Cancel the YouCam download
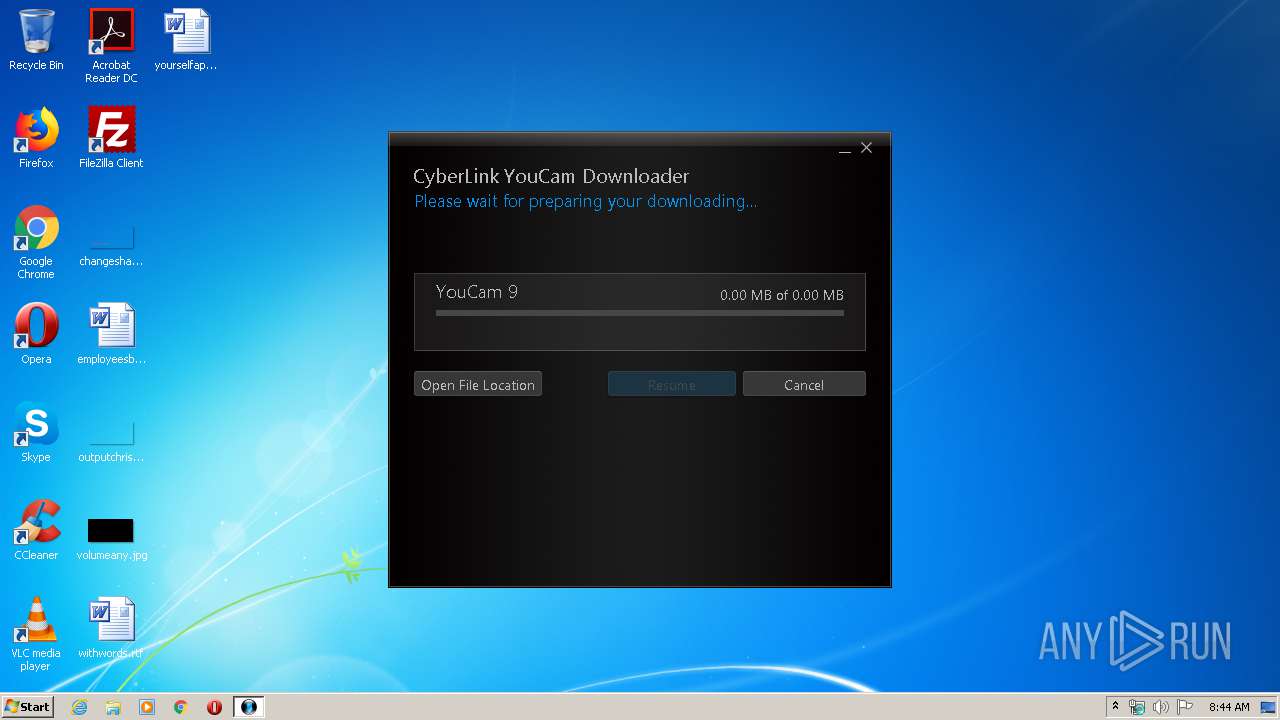1280x720 pixels. [x=804, y=385]
